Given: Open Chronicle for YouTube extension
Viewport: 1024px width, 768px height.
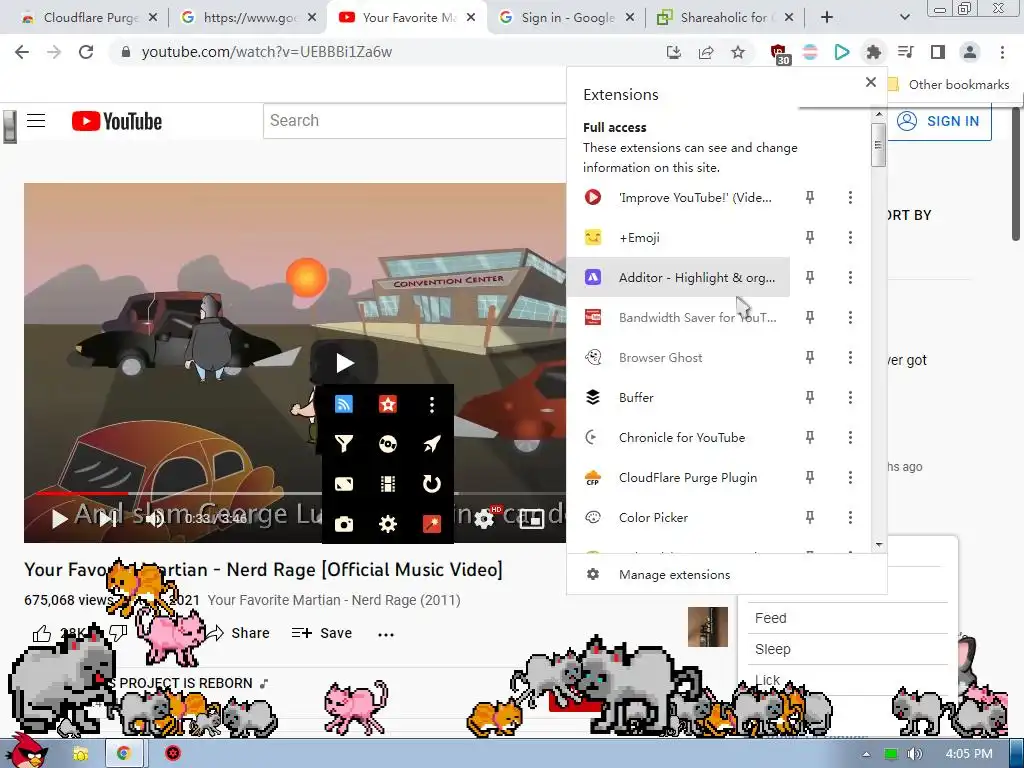Looking at the screenshot, I should point(679,438).
